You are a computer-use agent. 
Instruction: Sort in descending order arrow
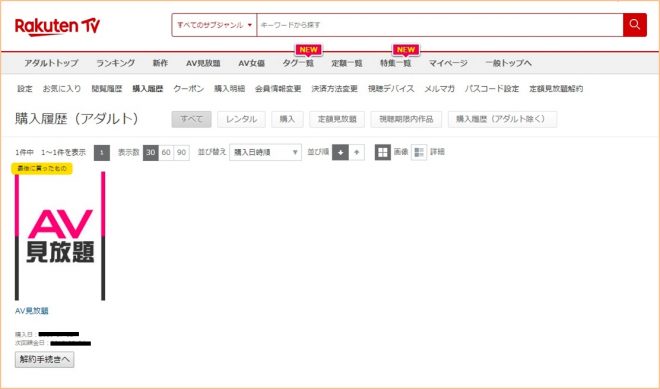341,152
